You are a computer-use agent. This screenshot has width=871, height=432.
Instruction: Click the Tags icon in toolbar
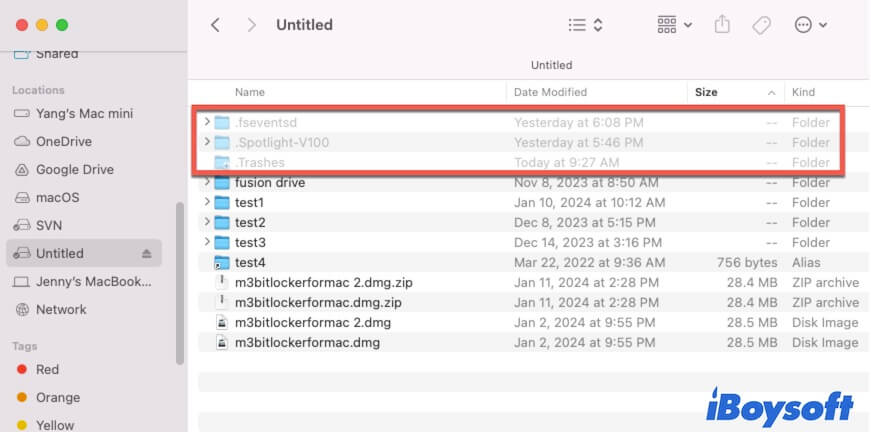[761, 25]
